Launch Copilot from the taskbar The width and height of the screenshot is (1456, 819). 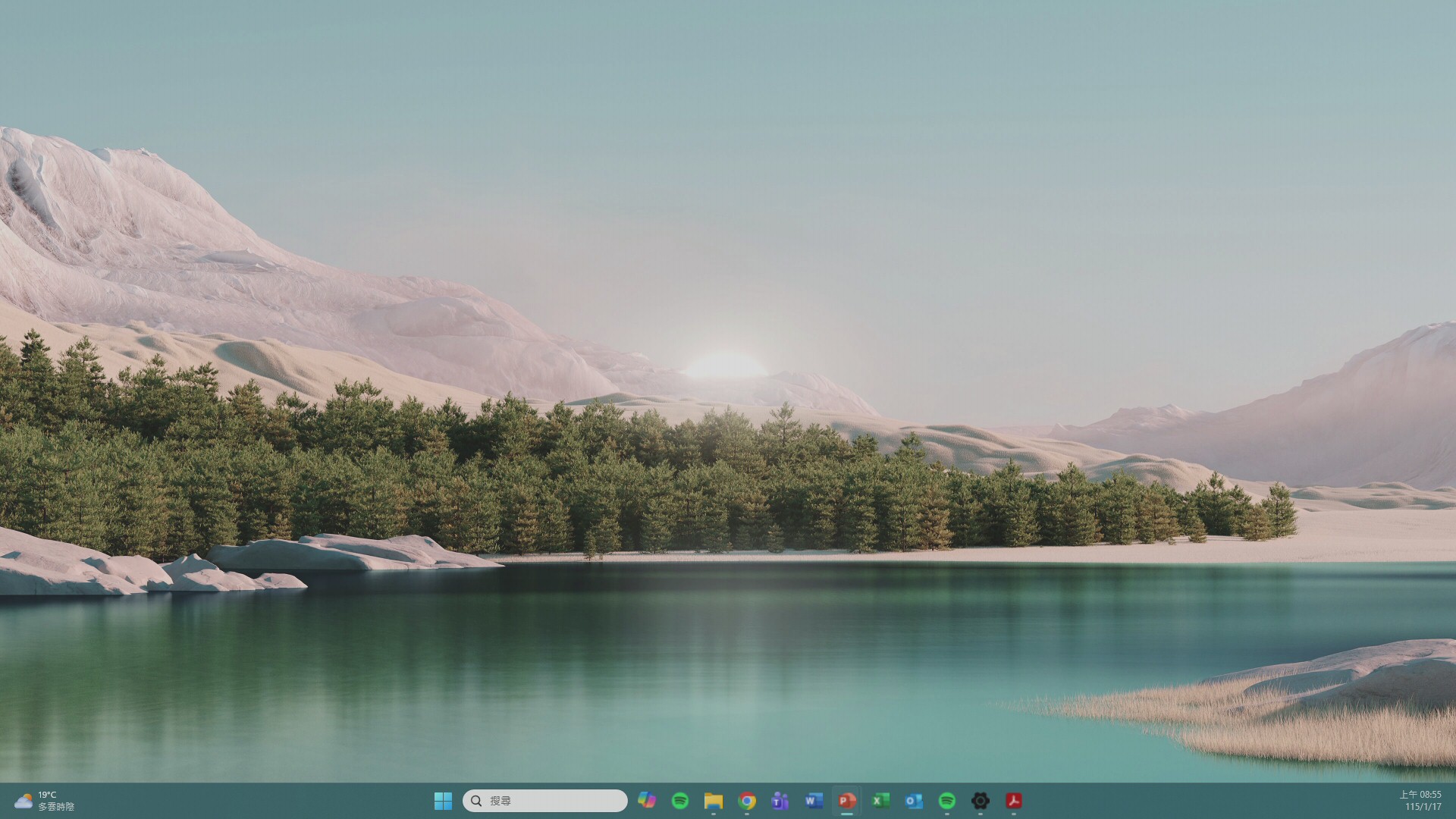[647, 801]
